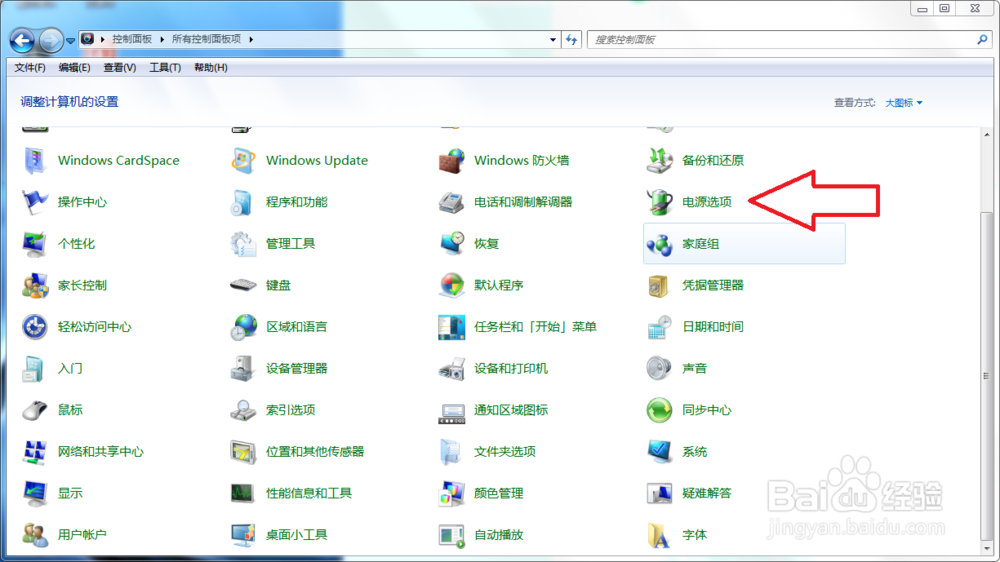Open the 文件夹选项 link
Viewport: 1000px width, 562px height.
[x=504, y=452]
